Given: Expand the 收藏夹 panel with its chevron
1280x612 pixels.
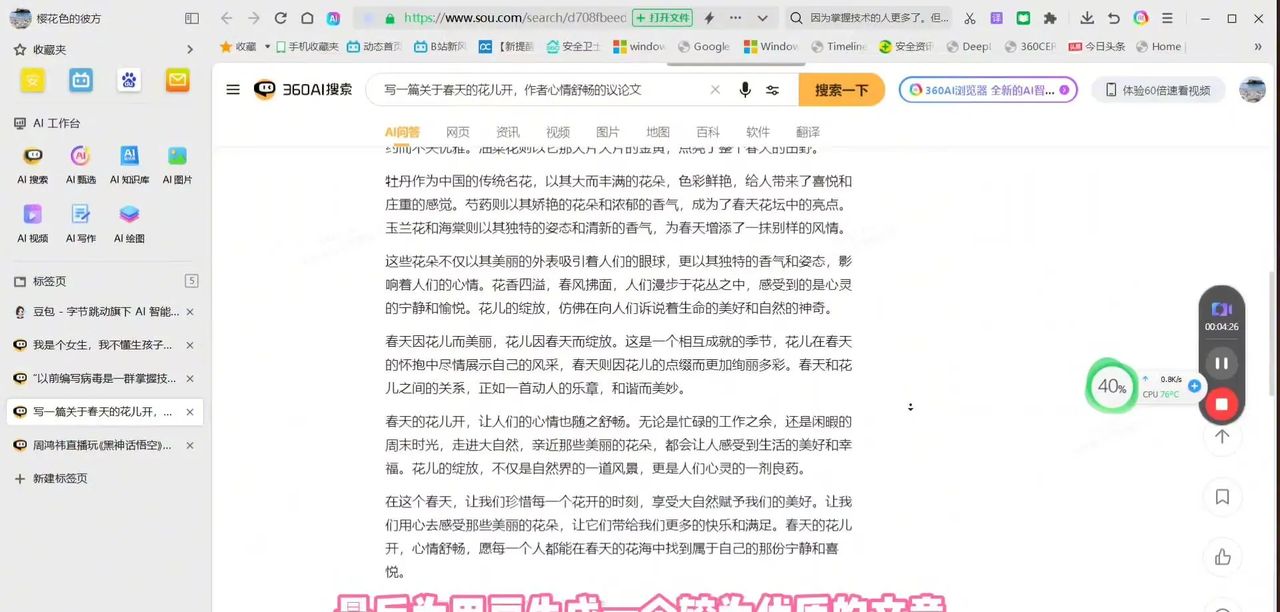Looking at the screenshot, I should (x=189, y=47).
